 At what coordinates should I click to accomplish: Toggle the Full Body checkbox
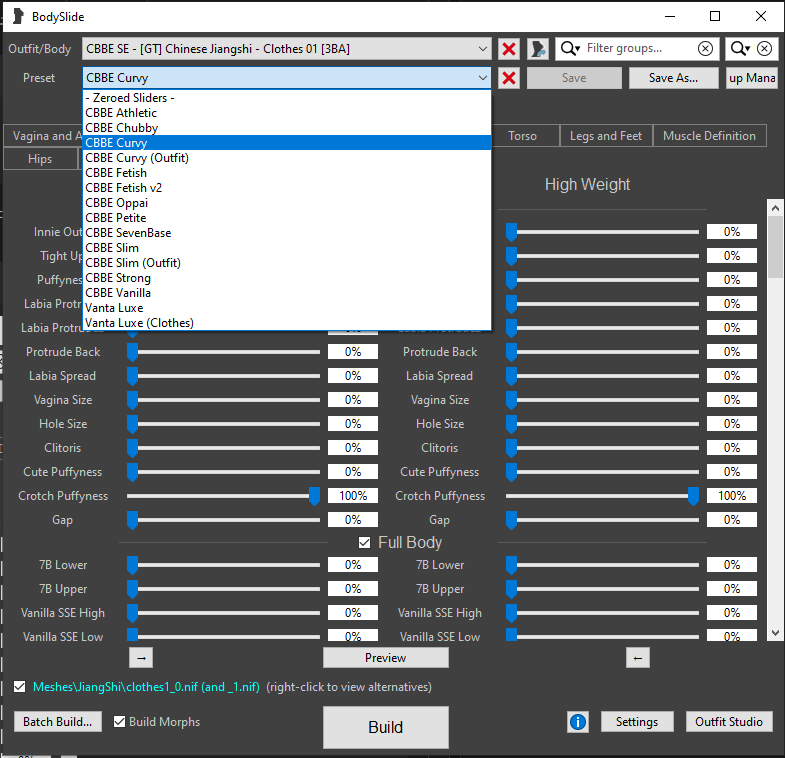(364, 542)
